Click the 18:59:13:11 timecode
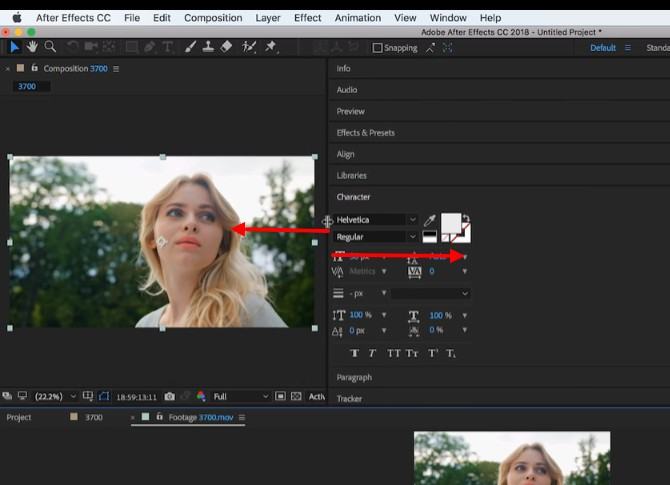Image resolution: width=670 pixels, height=485 pixels. (x=137, y=397)
